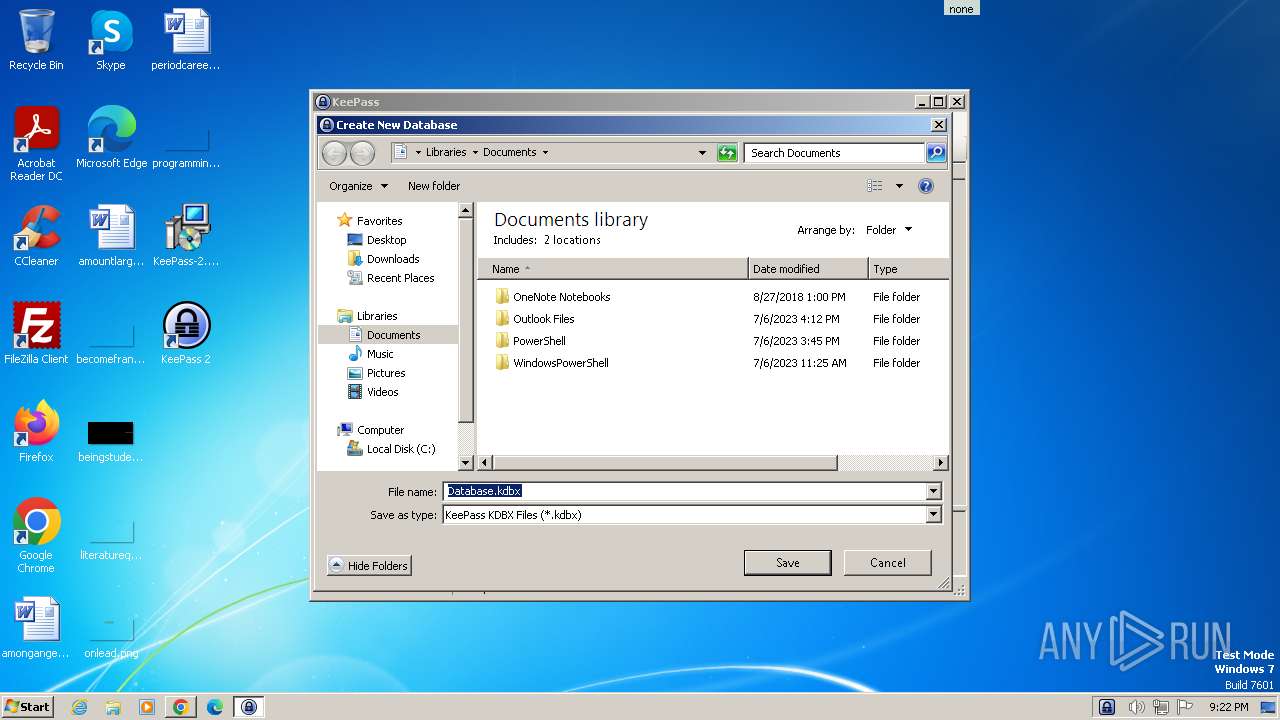Screen dimensions: 1280x720
Task: Open the File name dropdown arrow
Action: click(x=933, y=491)
